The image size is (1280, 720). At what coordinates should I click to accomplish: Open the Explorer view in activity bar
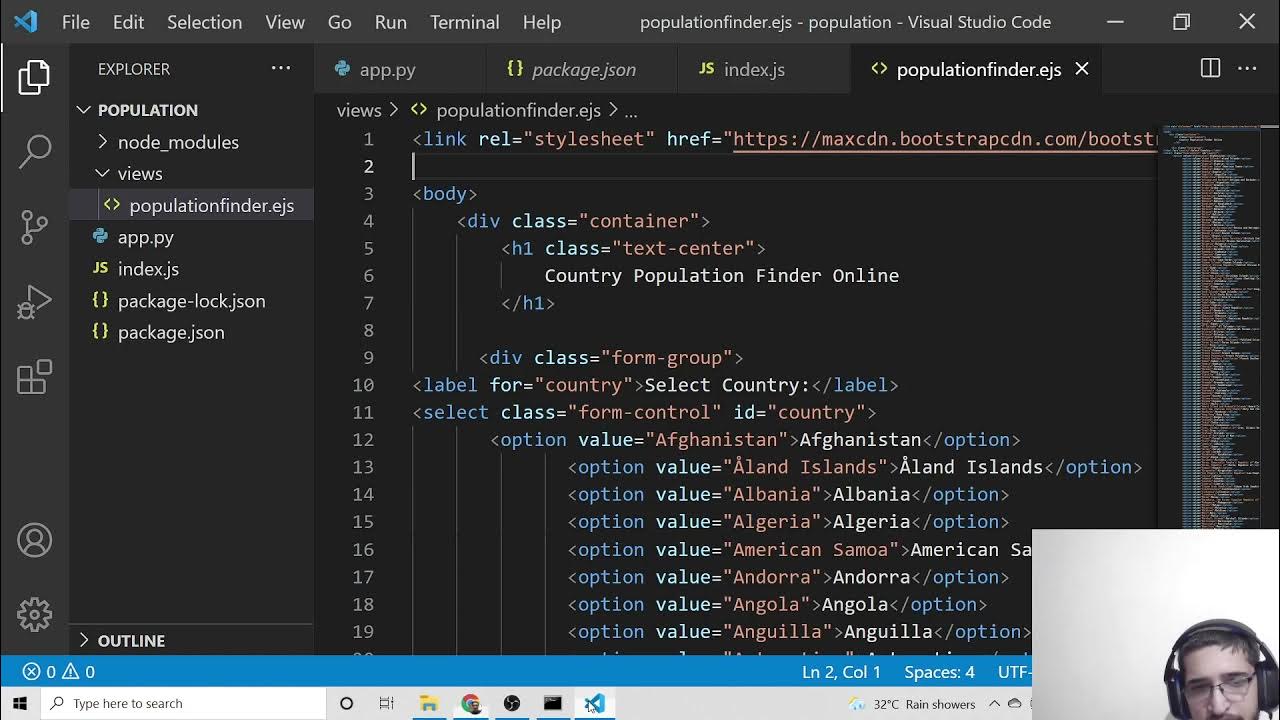(x=34, y=78)
